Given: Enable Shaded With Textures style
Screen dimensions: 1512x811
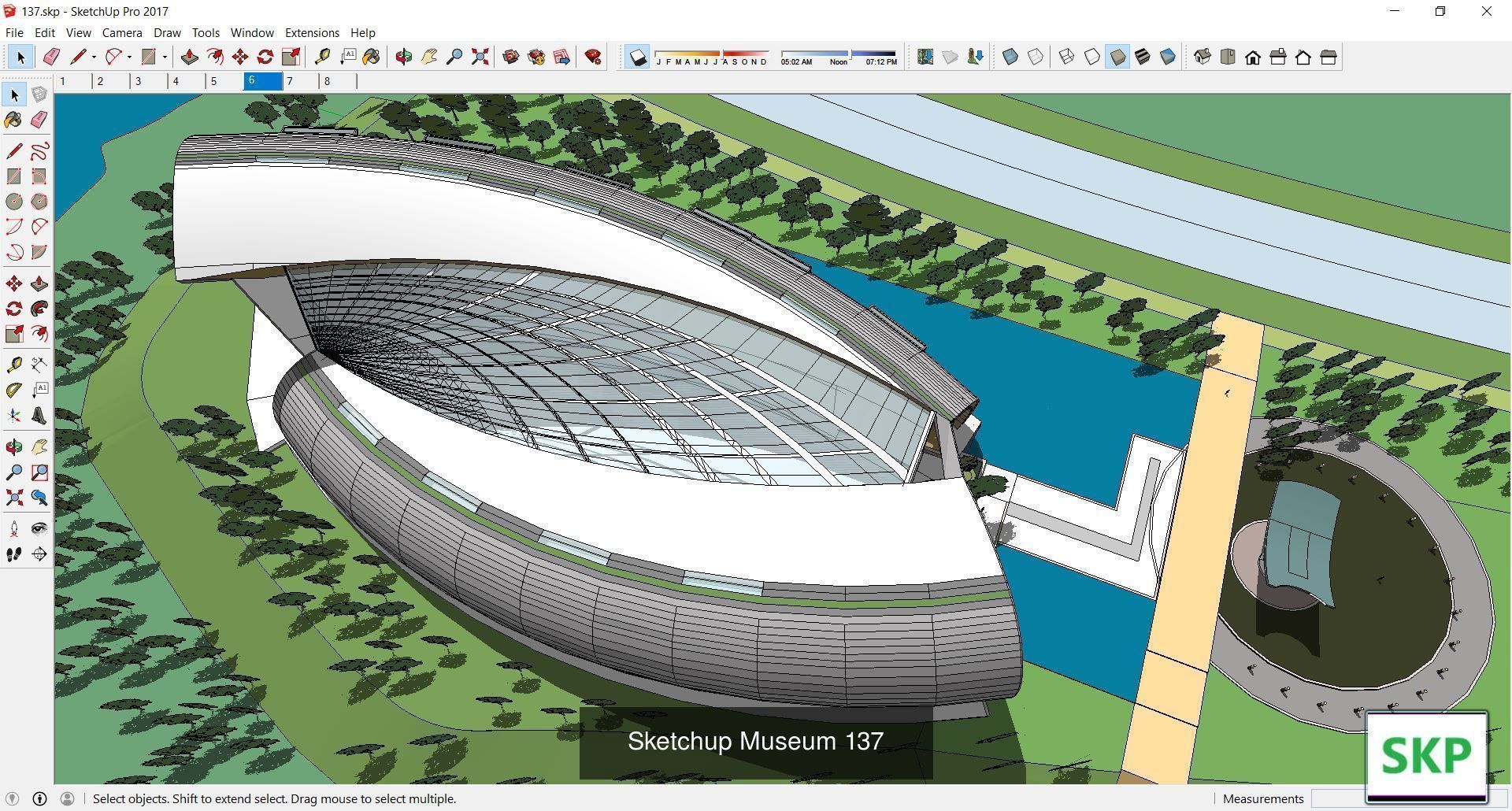Looking at the screenshot, I should point(1143,57).
